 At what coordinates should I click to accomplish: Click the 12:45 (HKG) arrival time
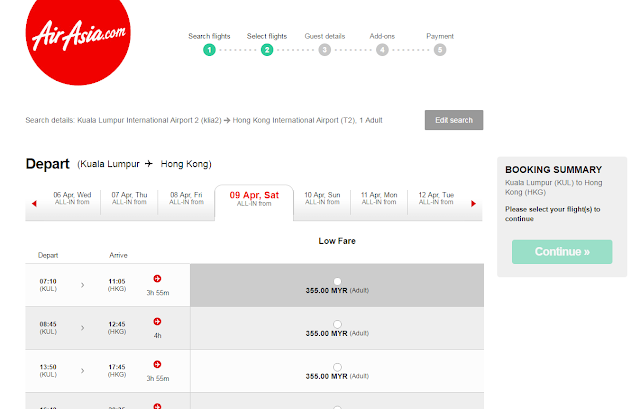coord(117,328)
